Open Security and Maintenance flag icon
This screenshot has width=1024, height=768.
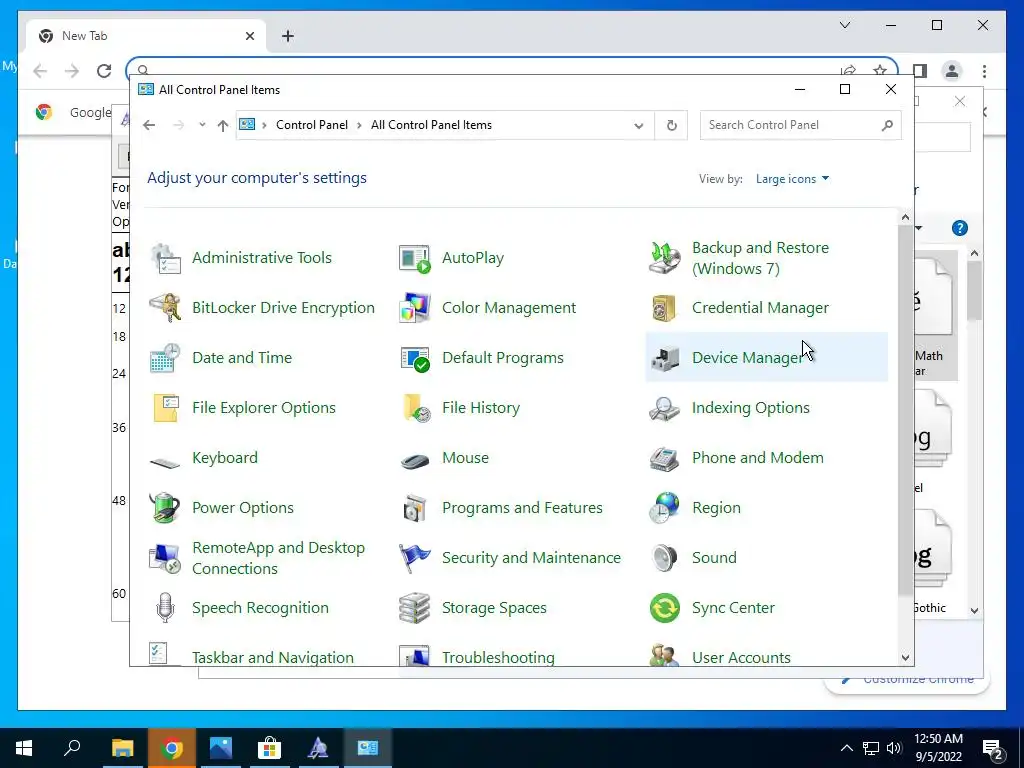[x=415, y=558]
